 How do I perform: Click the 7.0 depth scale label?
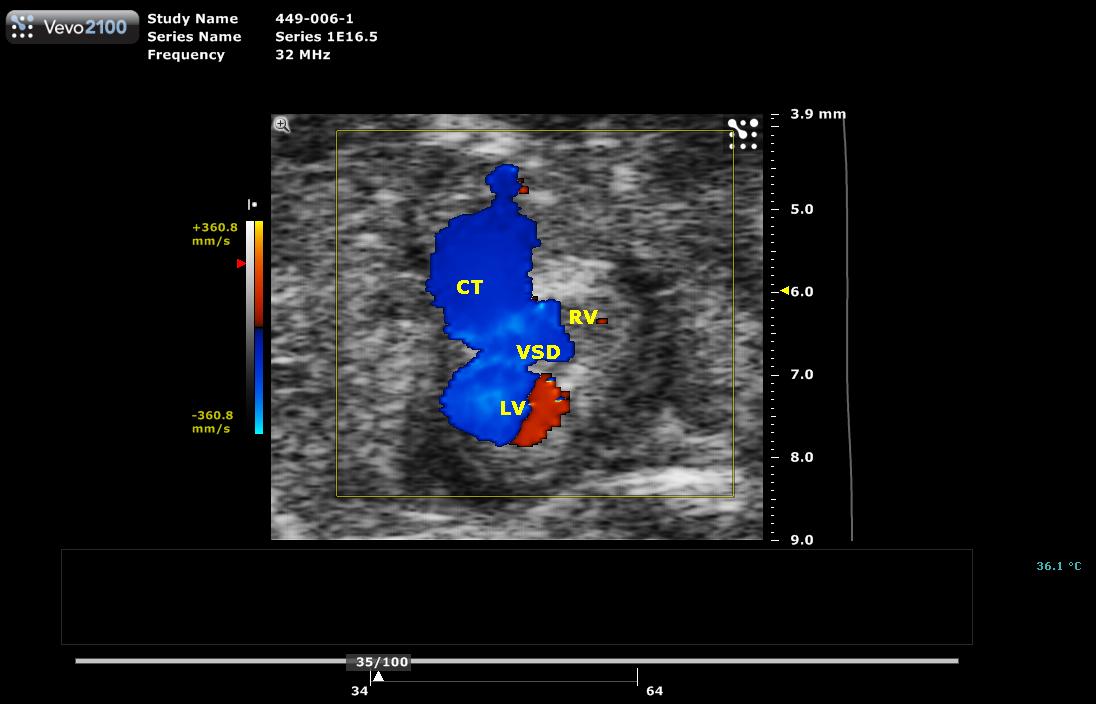[x=802, y=375]
